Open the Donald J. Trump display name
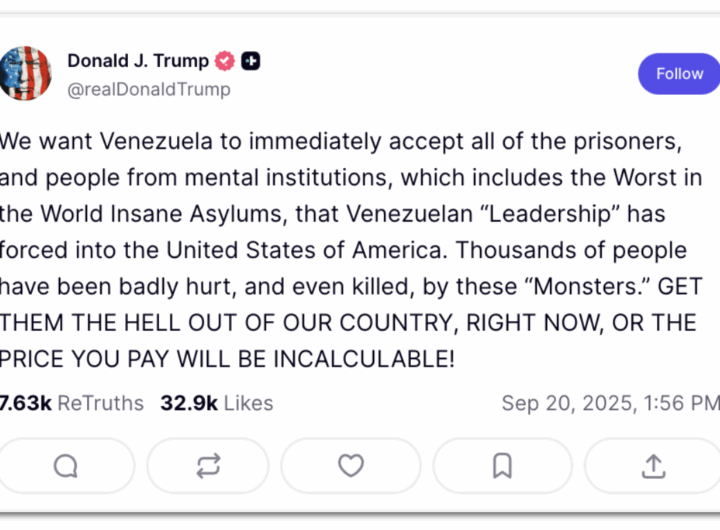720x530 pixels. click(138, 61)
